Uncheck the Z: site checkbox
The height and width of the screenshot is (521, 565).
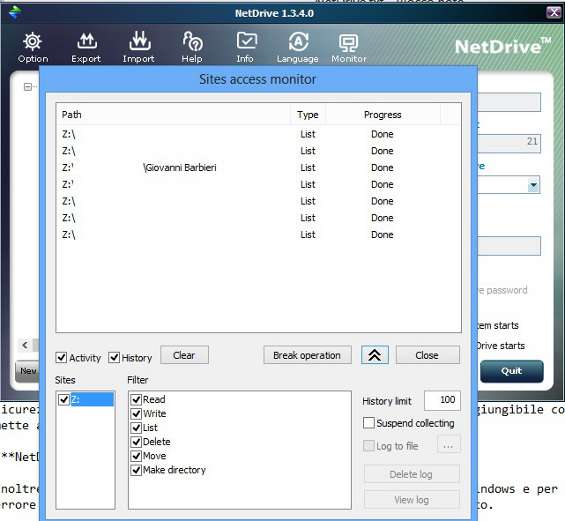64,400
